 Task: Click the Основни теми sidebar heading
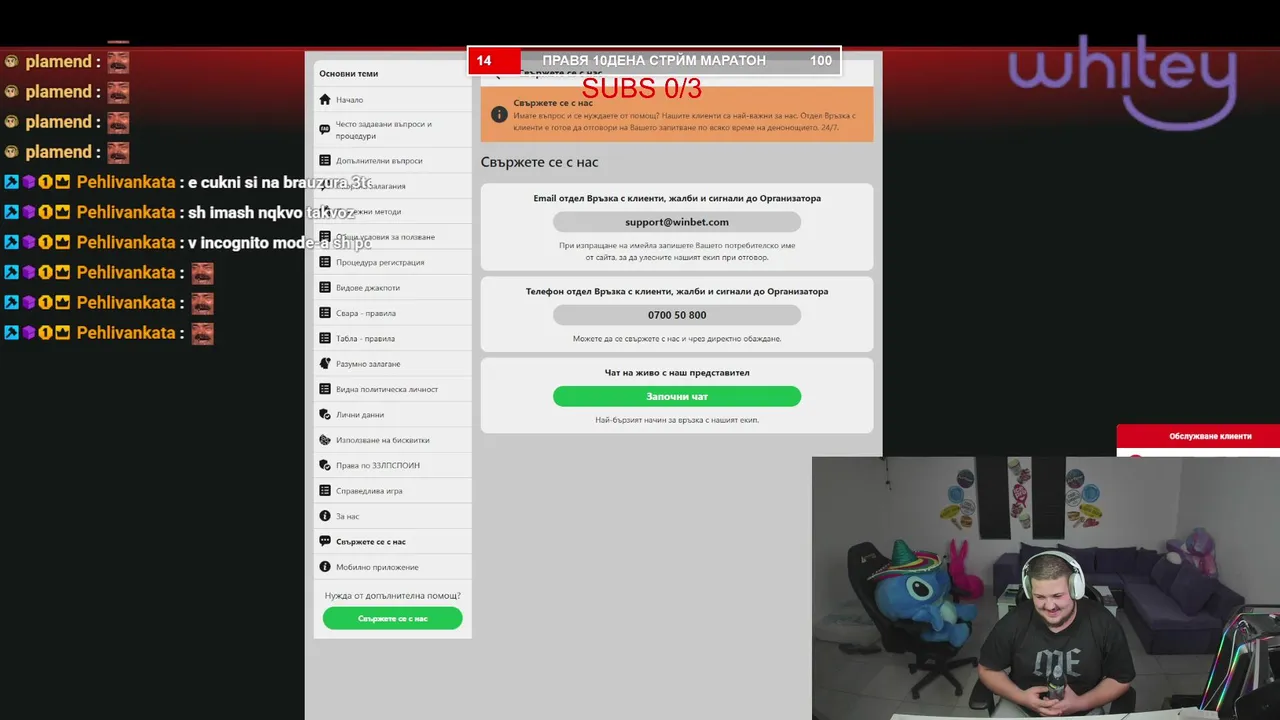[x=349, y=74]
